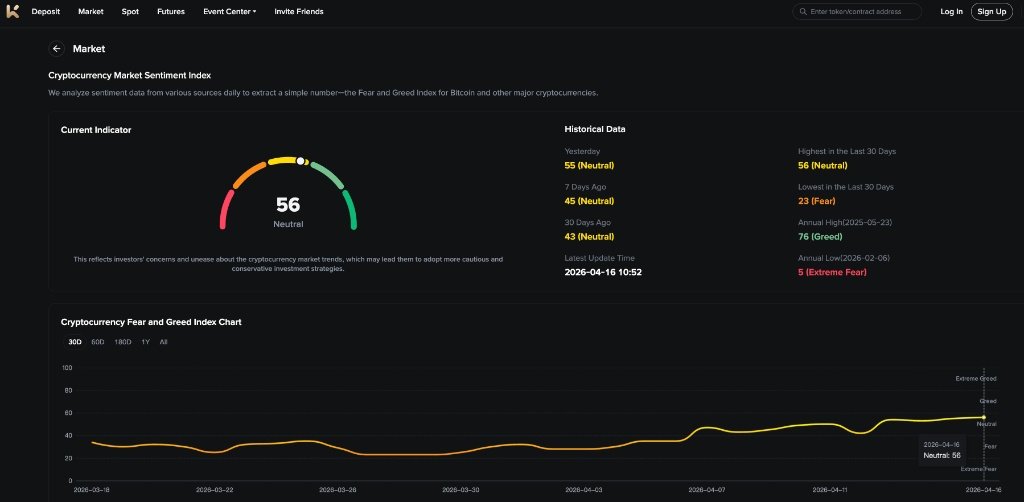Go to the Spot trading page

tap(130, 12)
